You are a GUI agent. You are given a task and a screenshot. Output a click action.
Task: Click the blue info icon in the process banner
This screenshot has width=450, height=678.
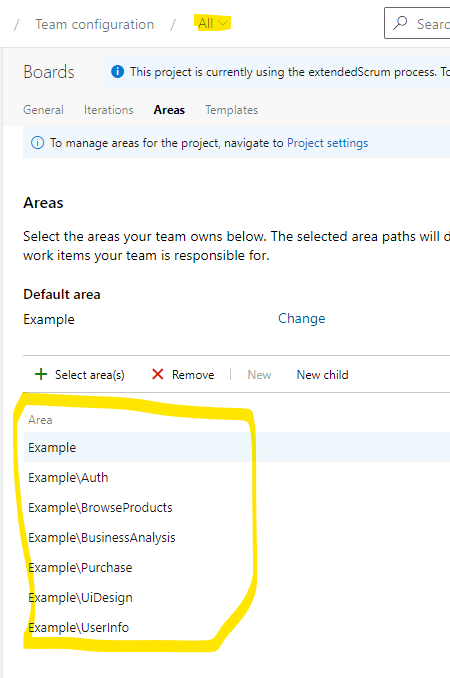(x=118, y=71)
